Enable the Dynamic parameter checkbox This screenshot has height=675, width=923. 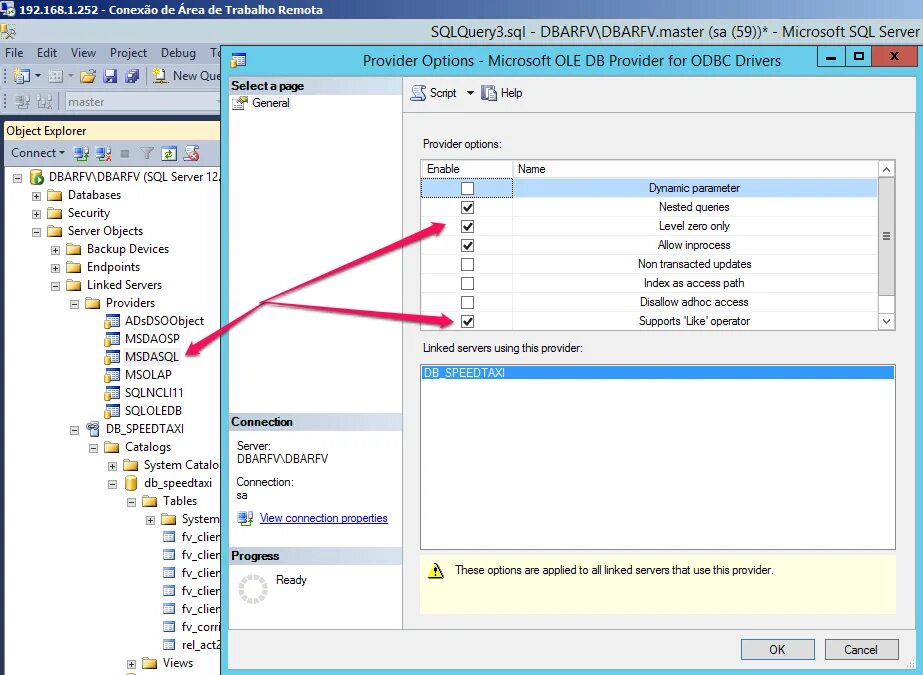point(467,188)
